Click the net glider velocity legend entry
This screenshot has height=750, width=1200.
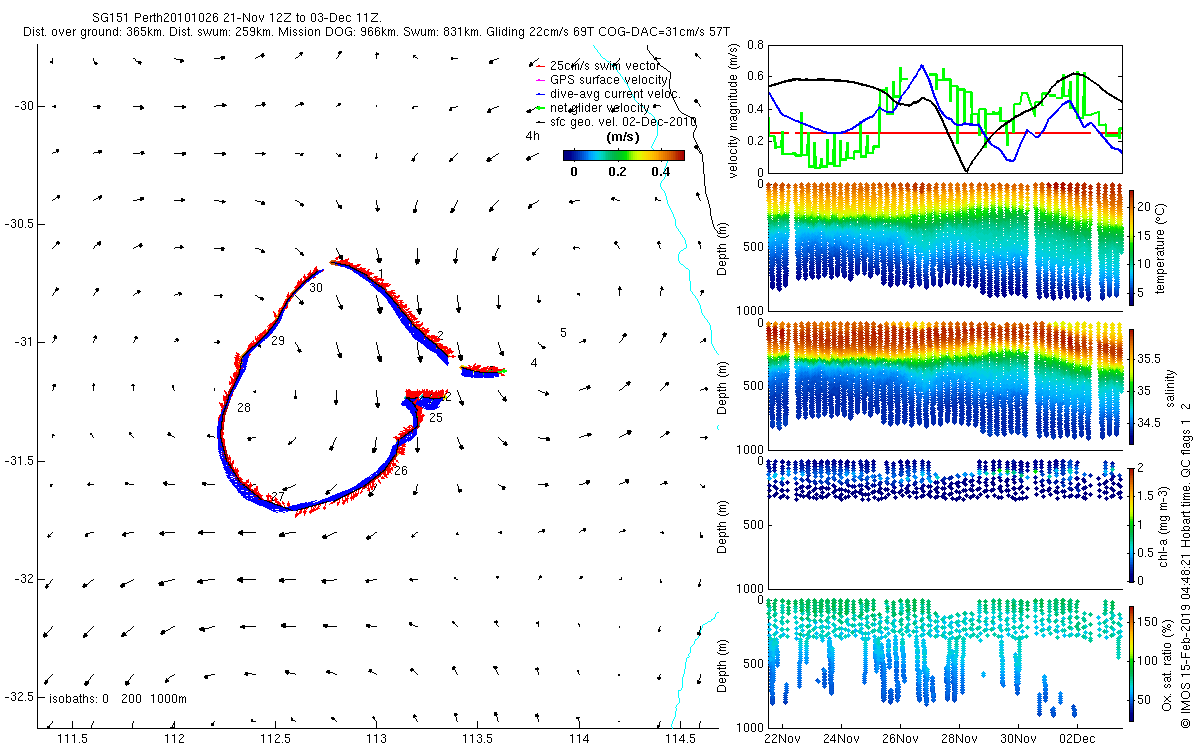[x=592, y=107]
